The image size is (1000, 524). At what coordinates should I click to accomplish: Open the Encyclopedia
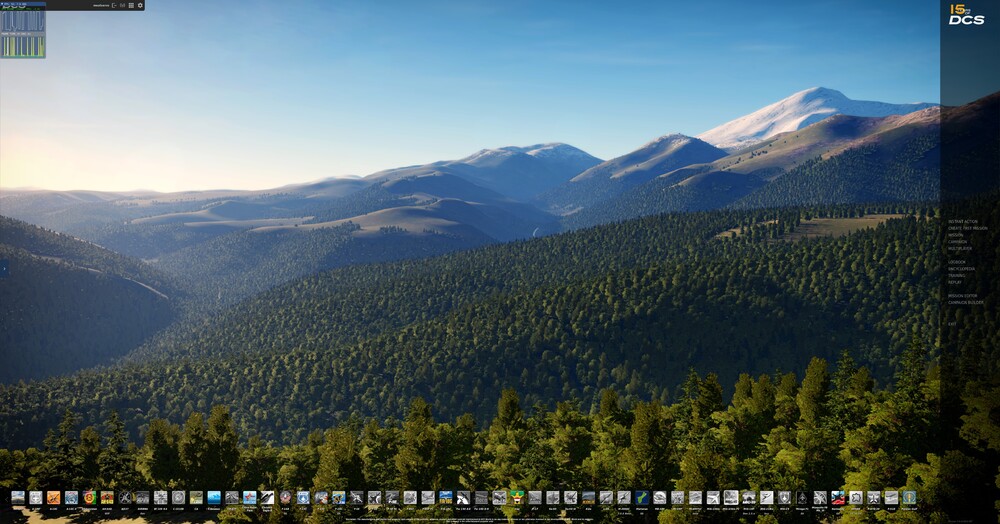pyautogui.click(x=962, y=269)
